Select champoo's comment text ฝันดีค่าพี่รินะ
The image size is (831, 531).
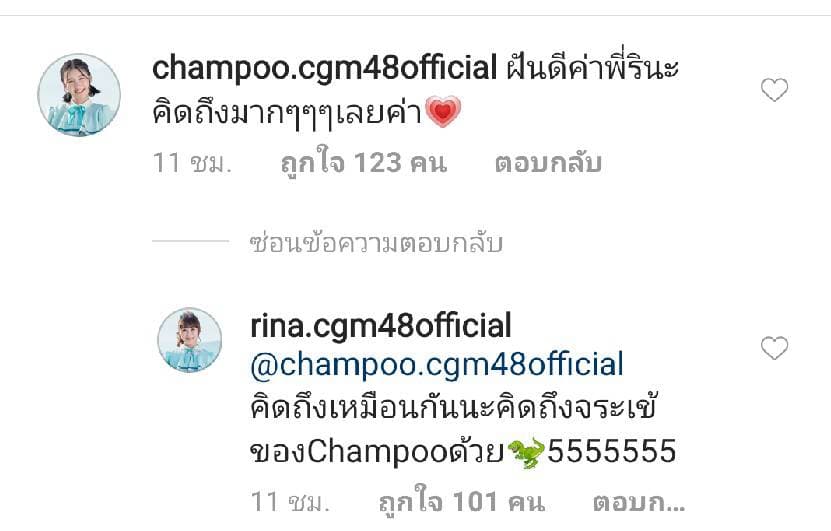[x=593, y=68]
